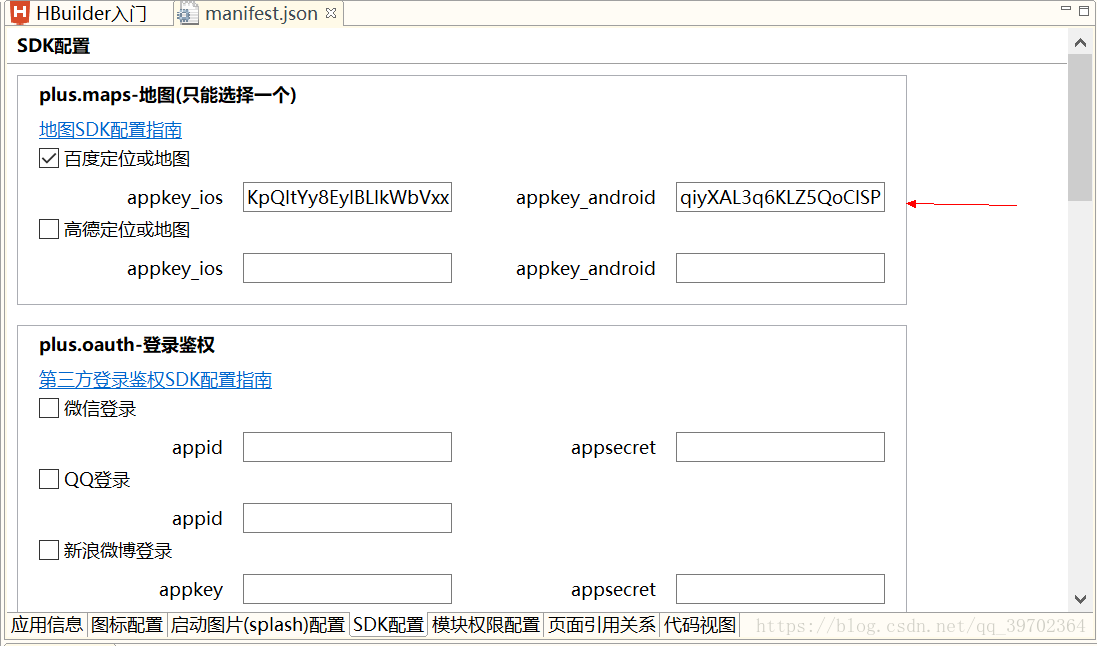Minimize the editor panel
The image size is (1097, 646).
coord(1066,8)
